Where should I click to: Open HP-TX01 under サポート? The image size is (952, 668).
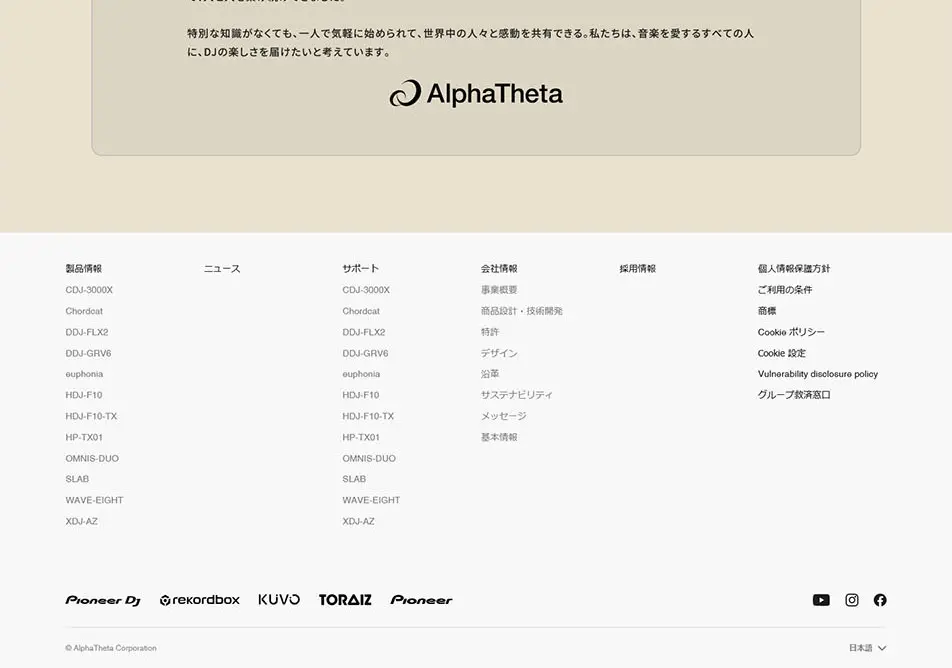361,437
